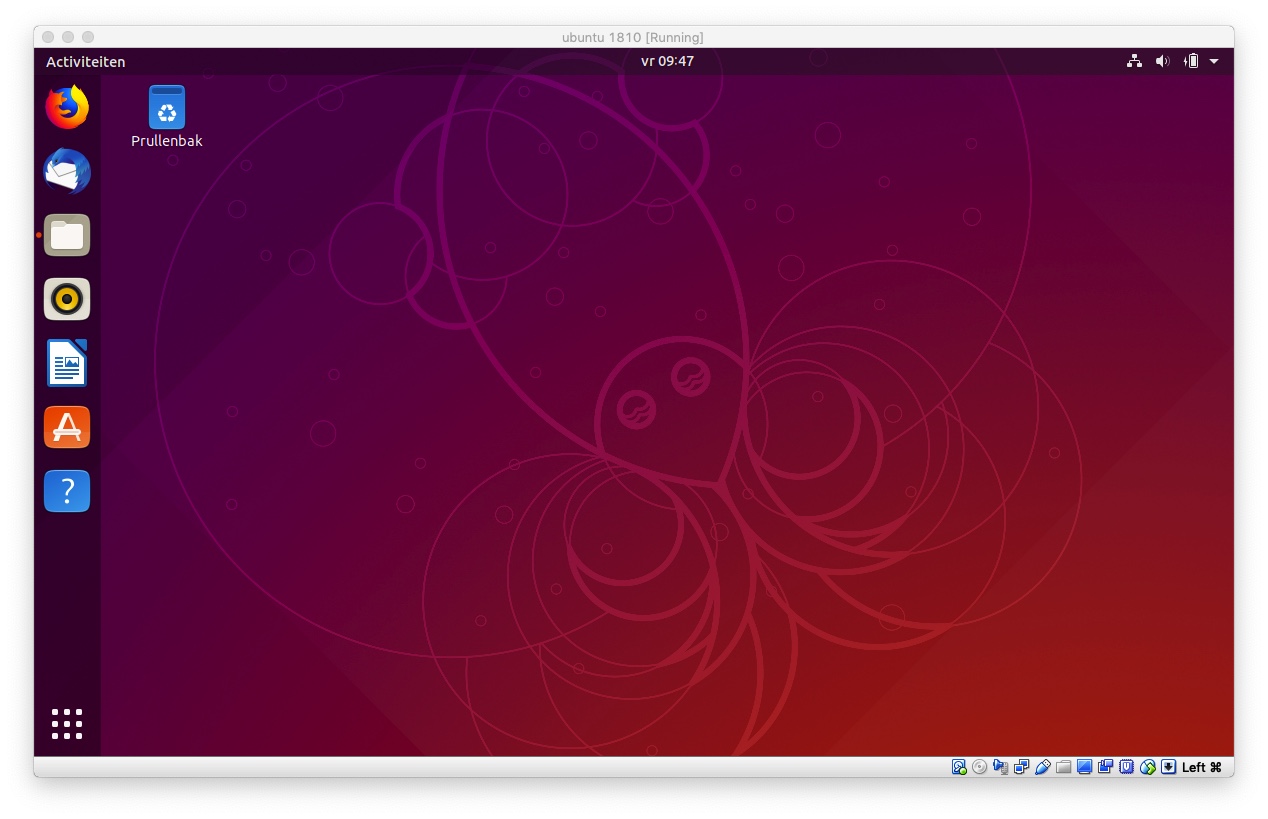Launch Rhythmbox music player

point(67,299)
